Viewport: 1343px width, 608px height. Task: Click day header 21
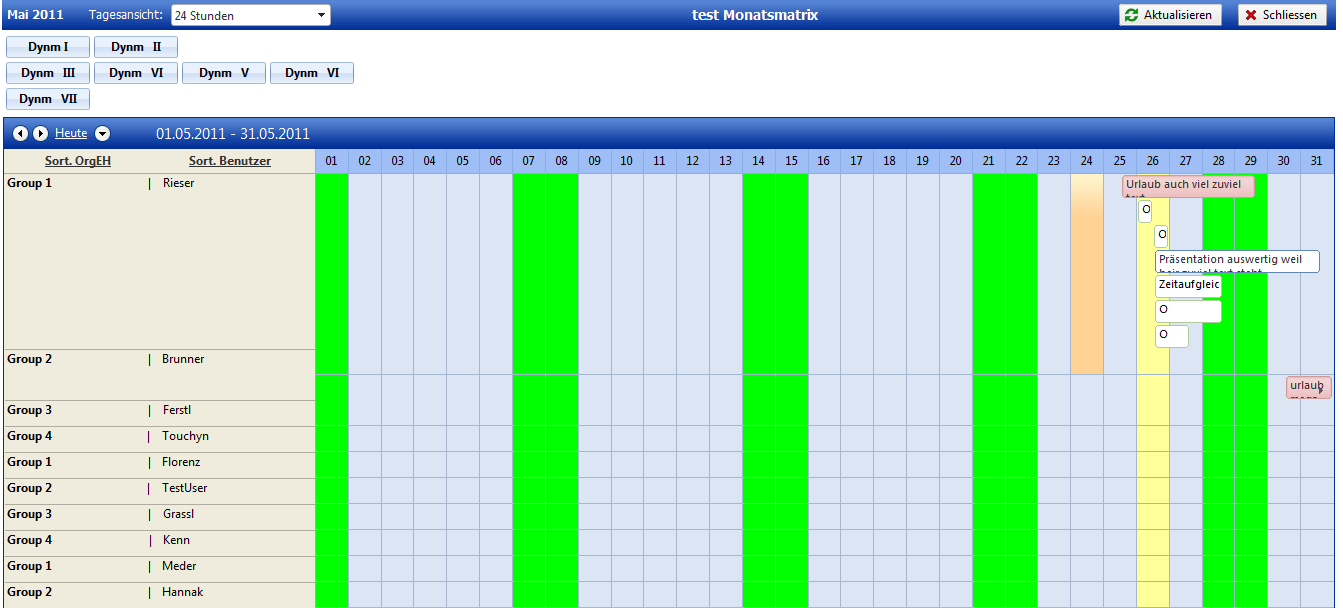tap(989, 161)
